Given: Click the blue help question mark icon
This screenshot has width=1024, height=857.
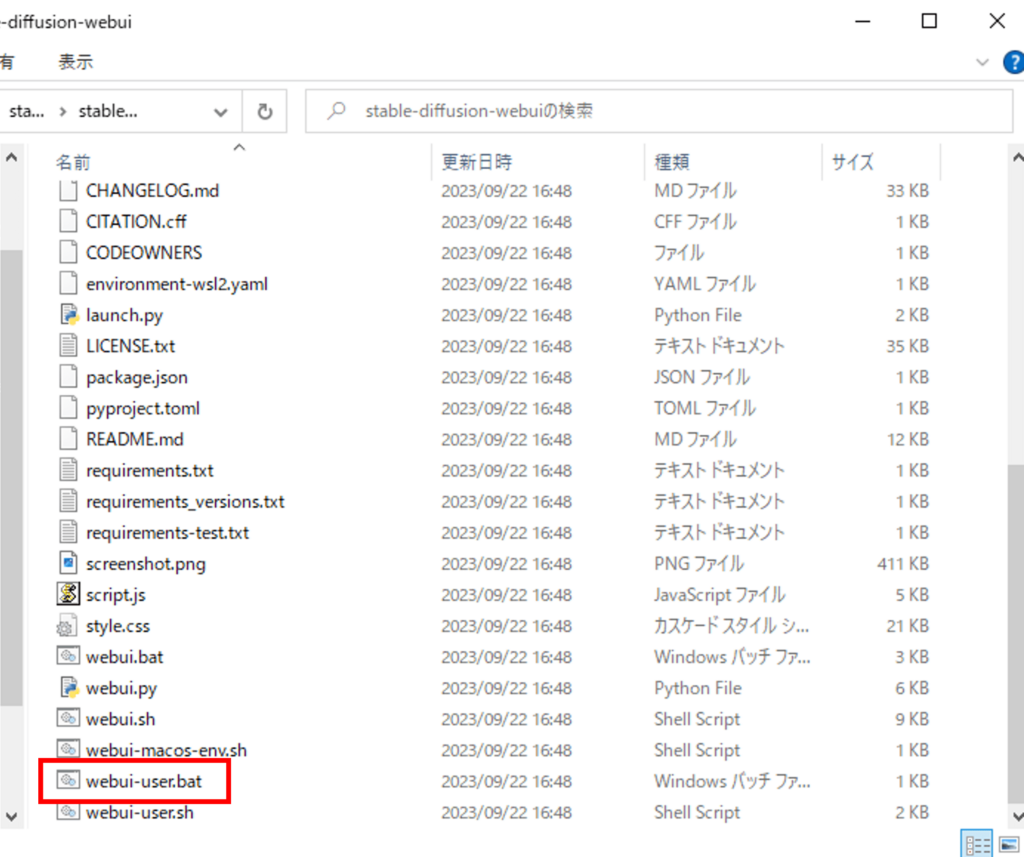Looking at the screenshot, I should [1013, 62].
